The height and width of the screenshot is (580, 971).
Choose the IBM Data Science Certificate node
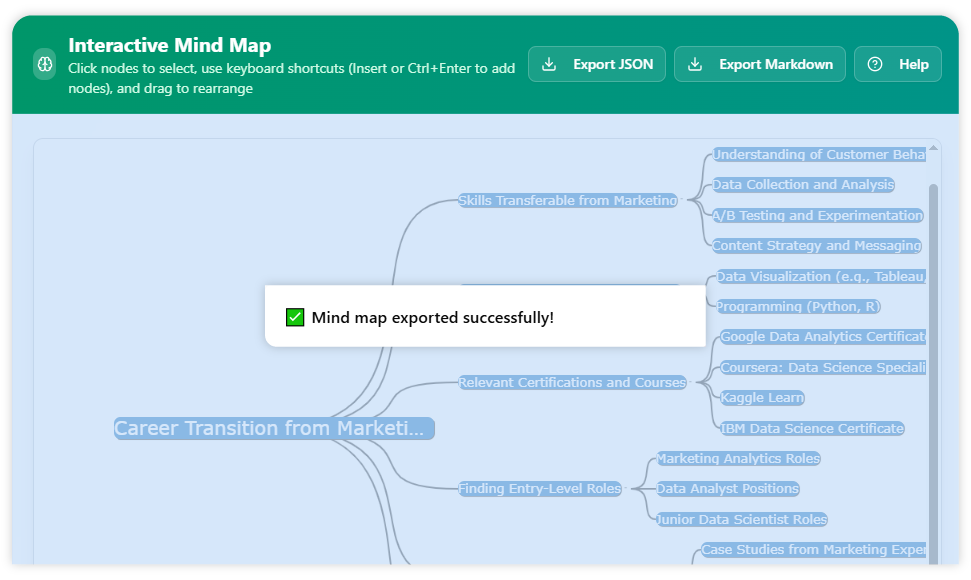tap(812, 428)
